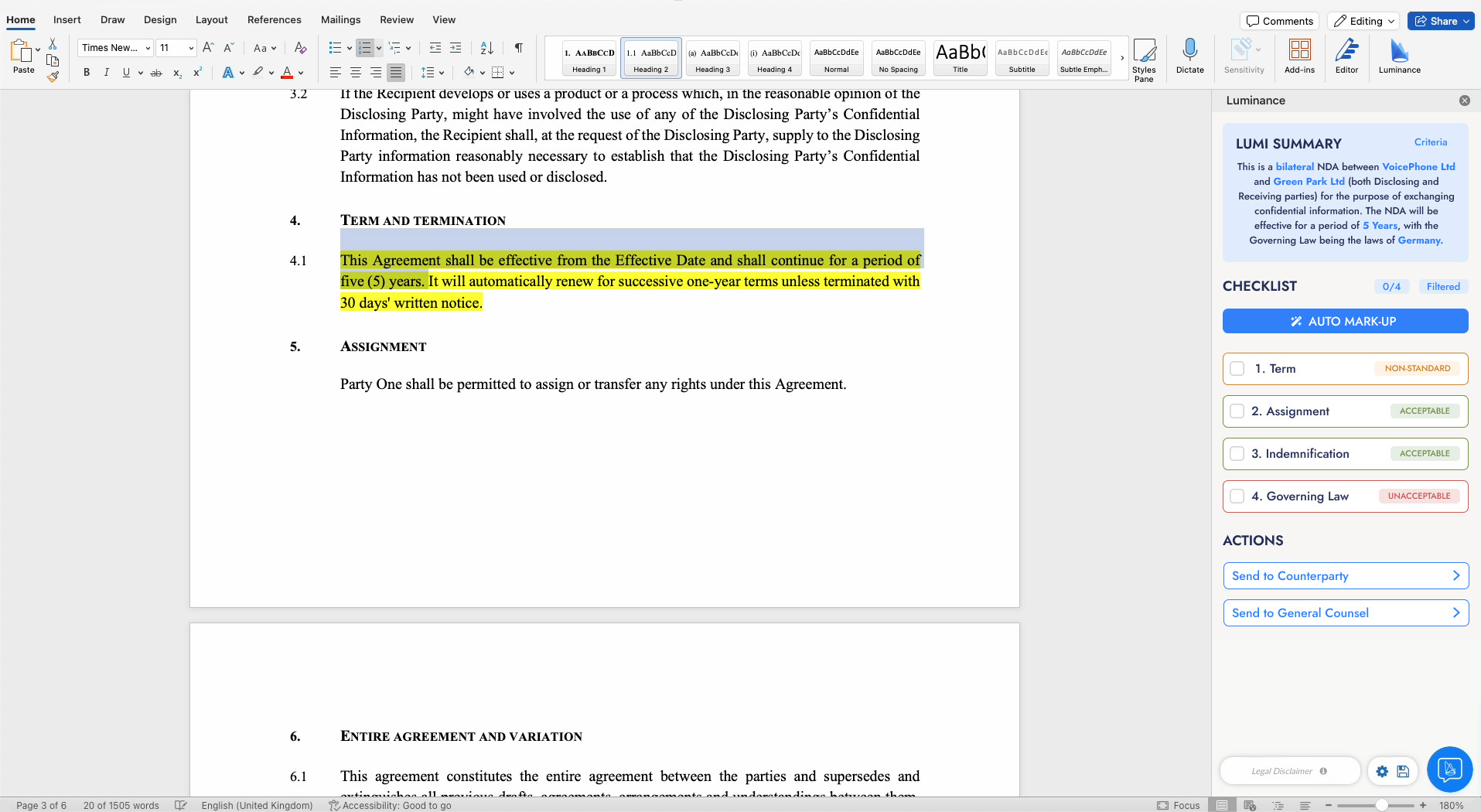Open the font size dropdown
1481x812 pixels.
coord(191,48)
